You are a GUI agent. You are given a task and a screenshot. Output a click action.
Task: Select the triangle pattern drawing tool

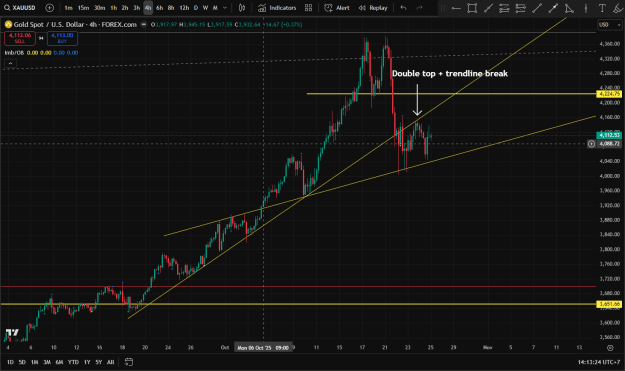[x=569, y=8]
